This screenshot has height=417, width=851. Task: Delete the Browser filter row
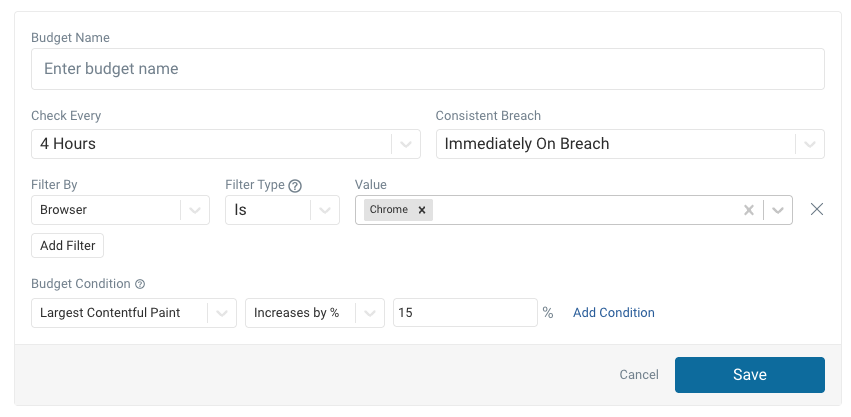pyautogui.click(x=816, y=210)
